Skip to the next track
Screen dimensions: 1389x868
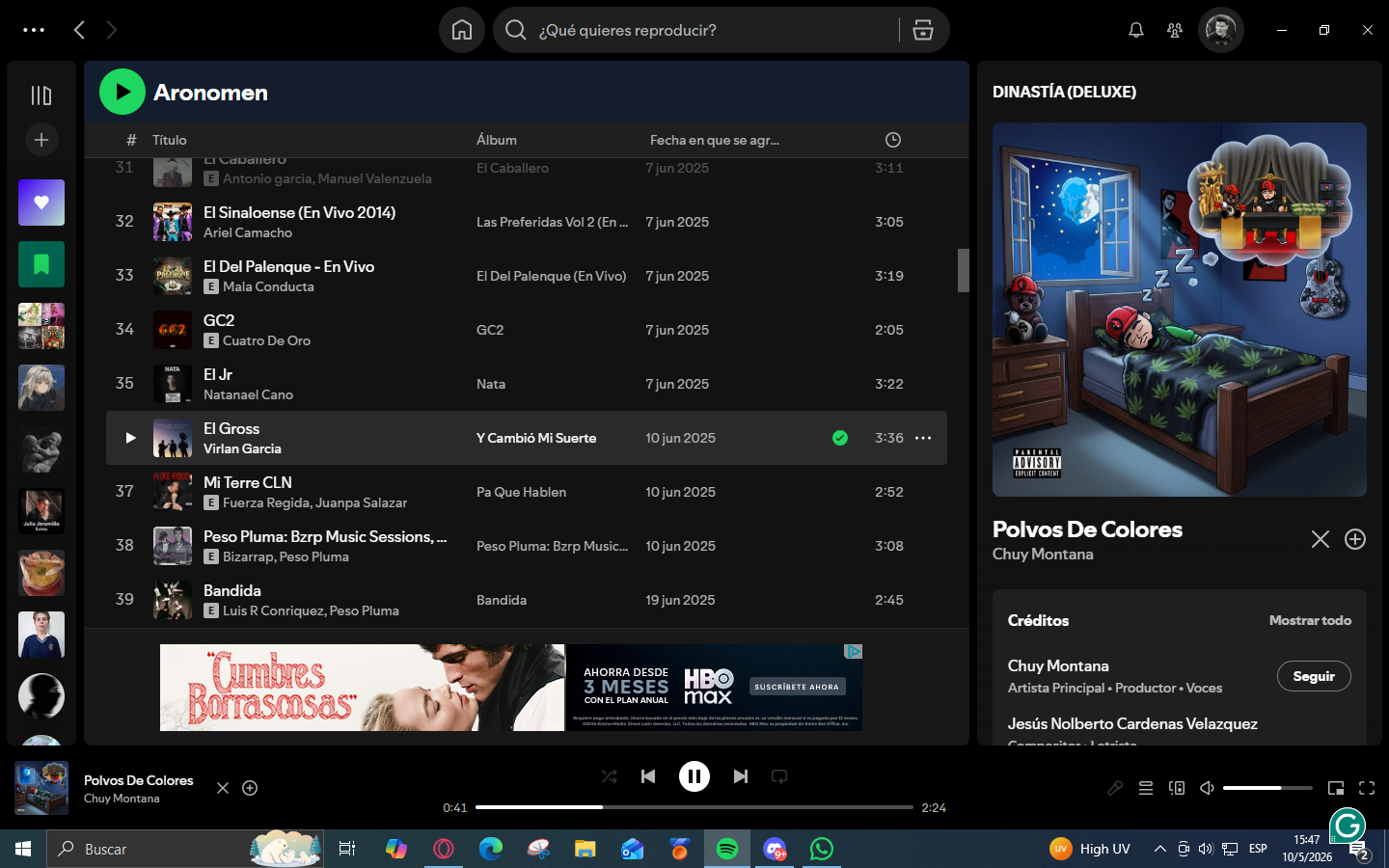[x=741, y=776]
